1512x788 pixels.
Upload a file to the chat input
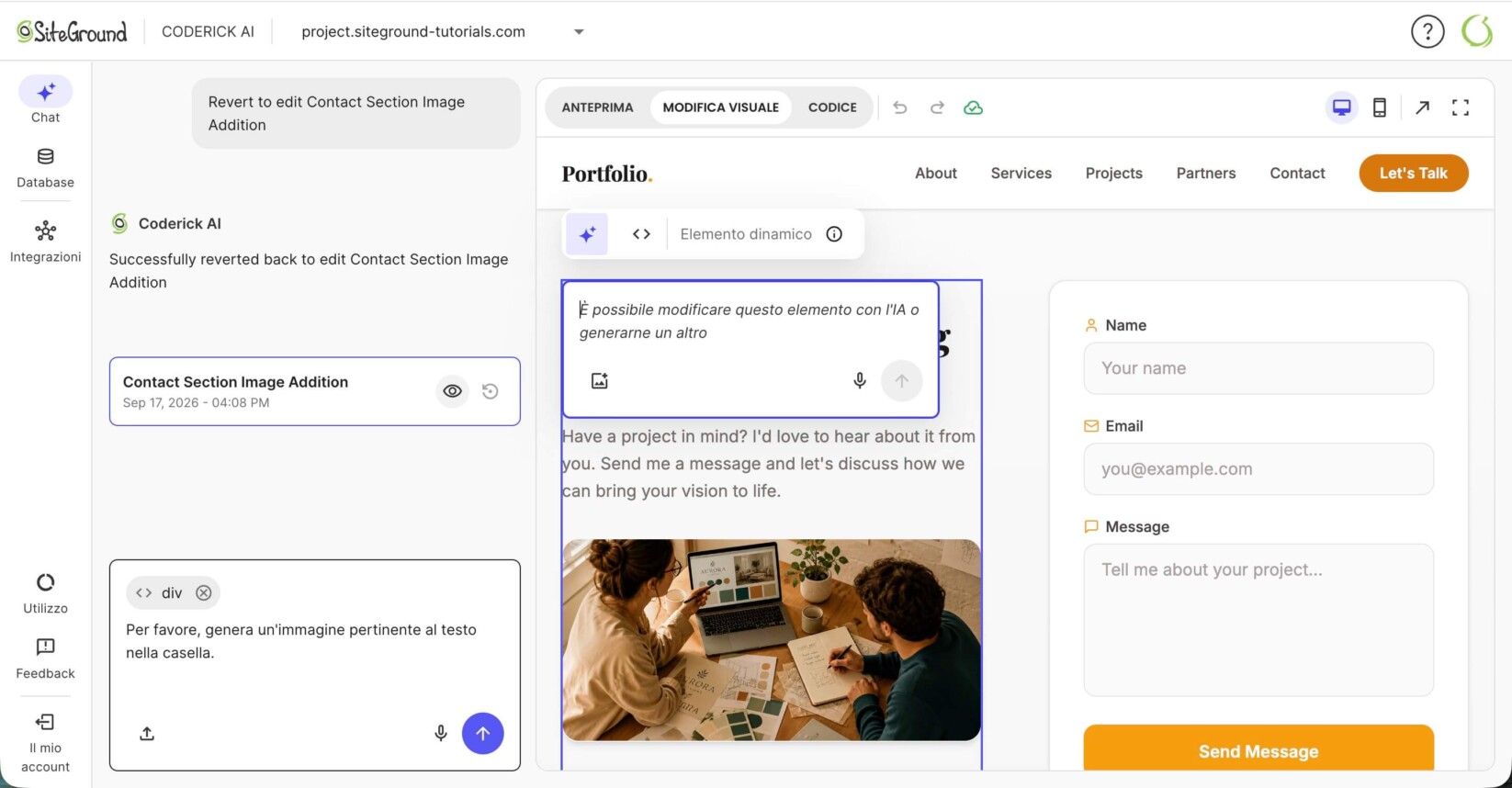coord(147,734)
